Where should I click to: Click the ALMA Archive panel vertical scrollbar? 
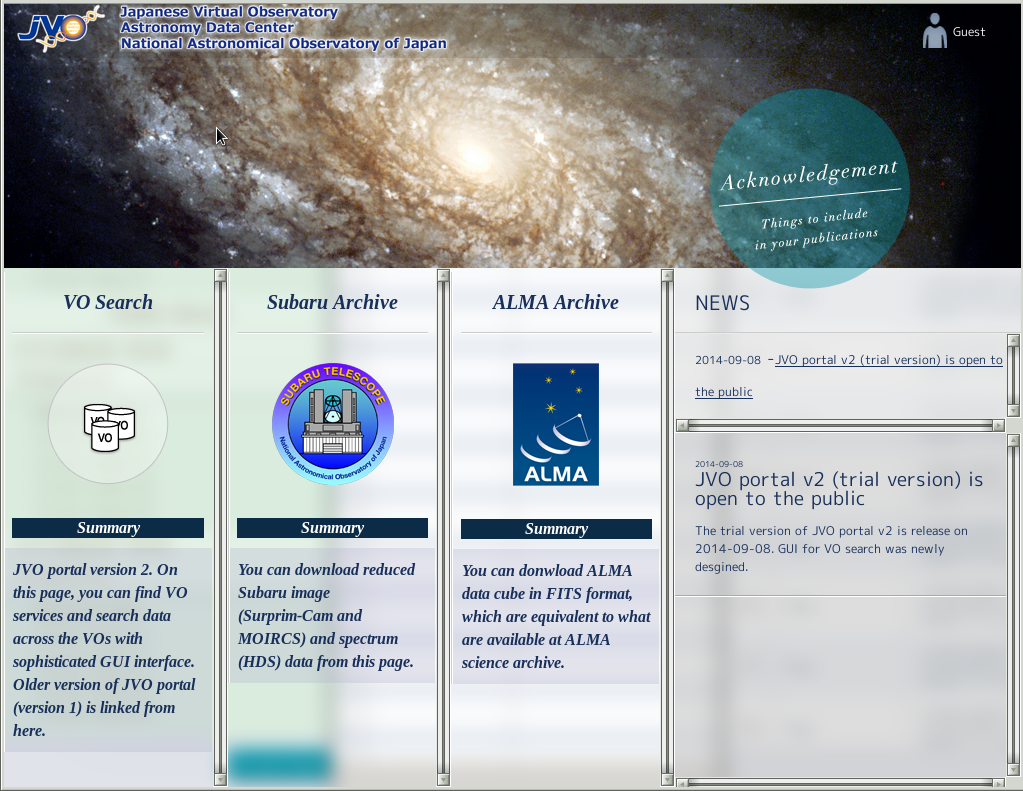(x=667, y=527)
